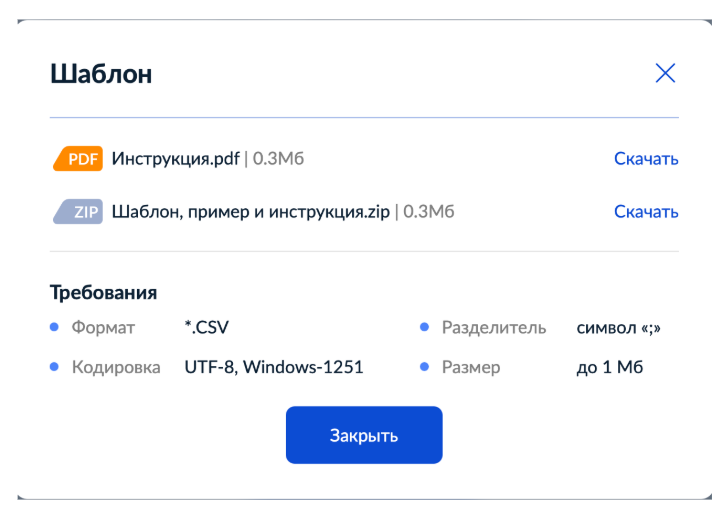
Task: Select the Шаблон, пример и инструкция.zip file name
Action: click(x=251, y=212)
